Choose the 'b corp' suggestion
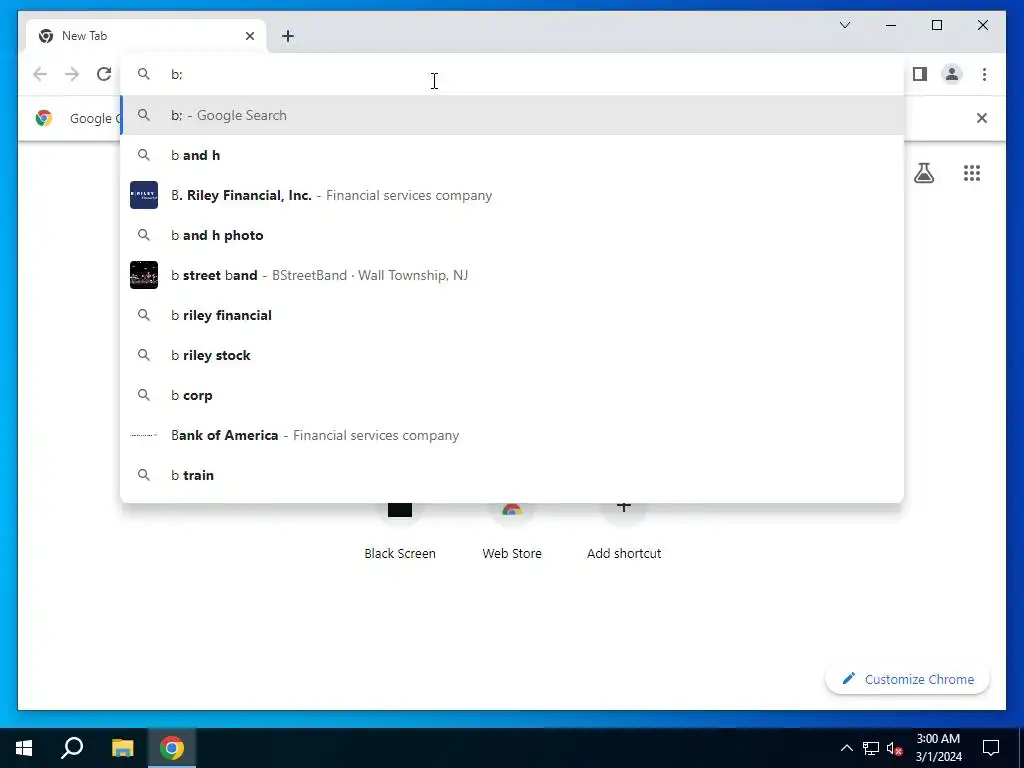This screenshot has width=1024, height=768. 512,395
